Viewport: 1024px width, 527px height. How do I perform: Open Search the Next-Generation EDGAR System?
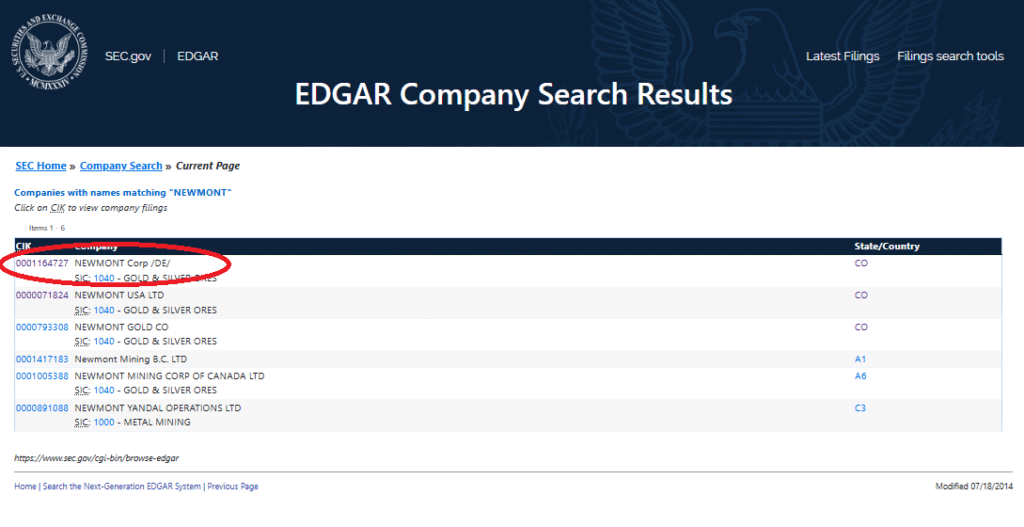pos(121,487)
